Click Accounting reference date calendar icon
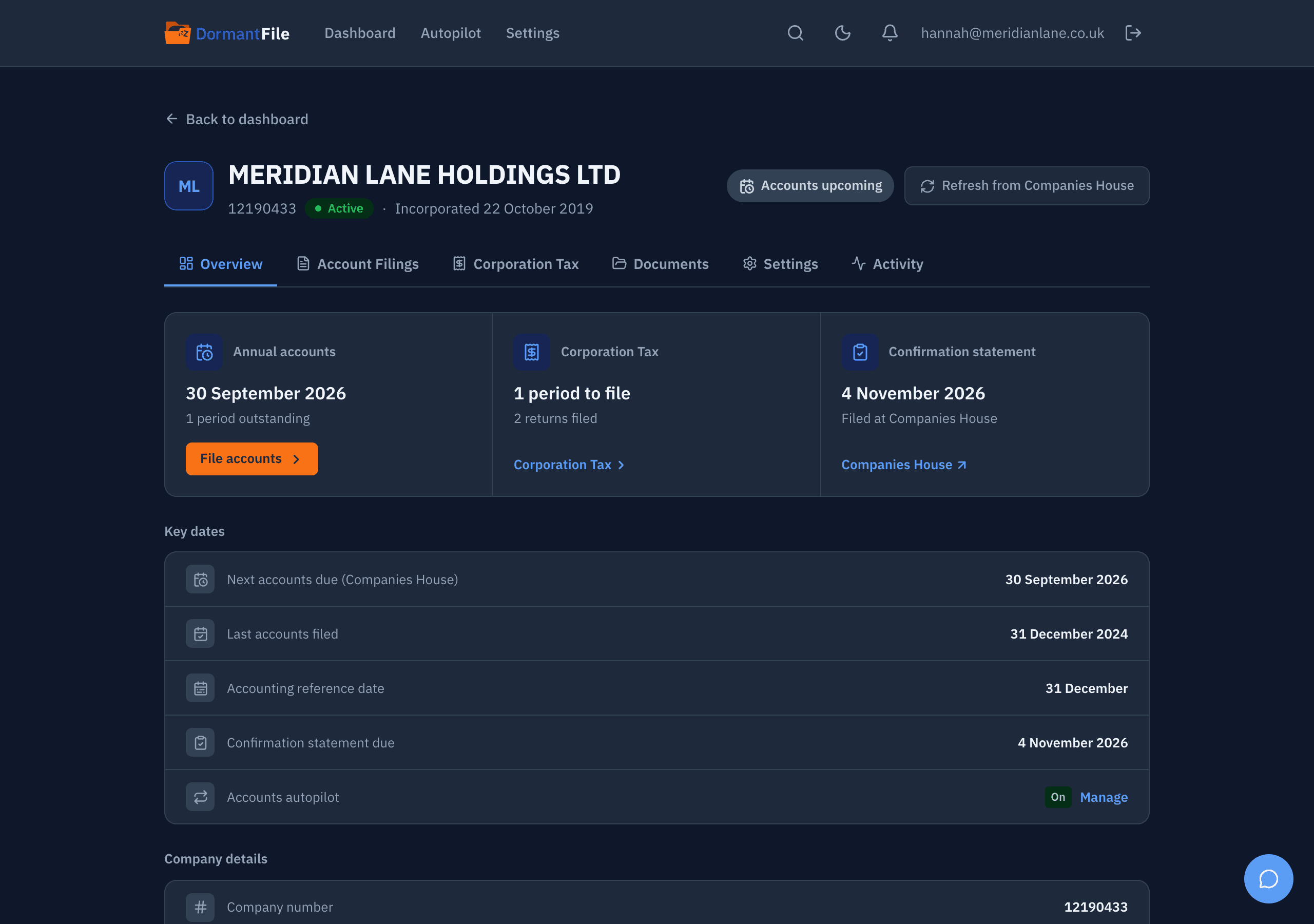The image size is (1314, 924). (x=200, y=688)
